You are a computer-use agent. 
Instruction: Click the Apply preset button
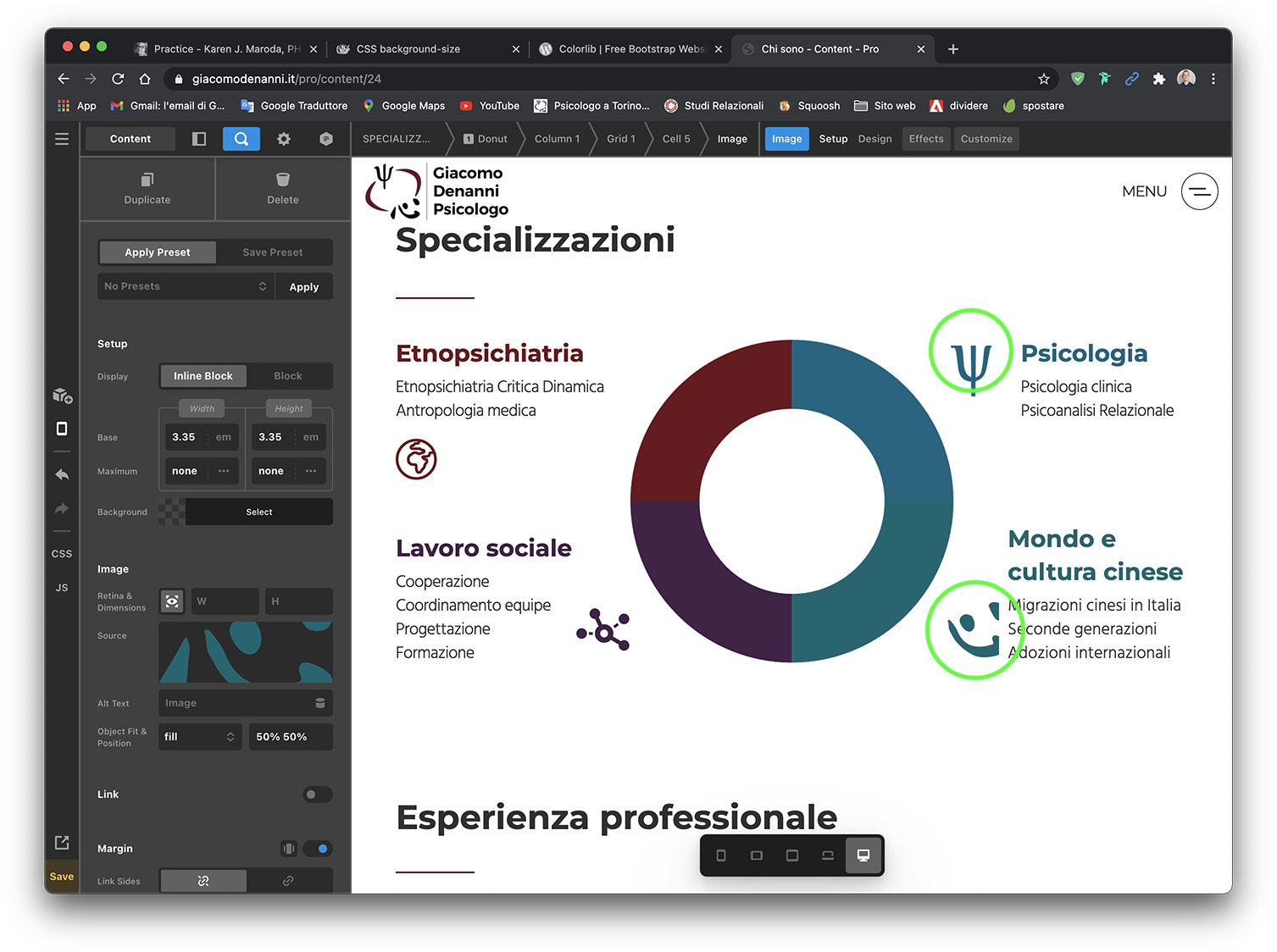(304, 286)
